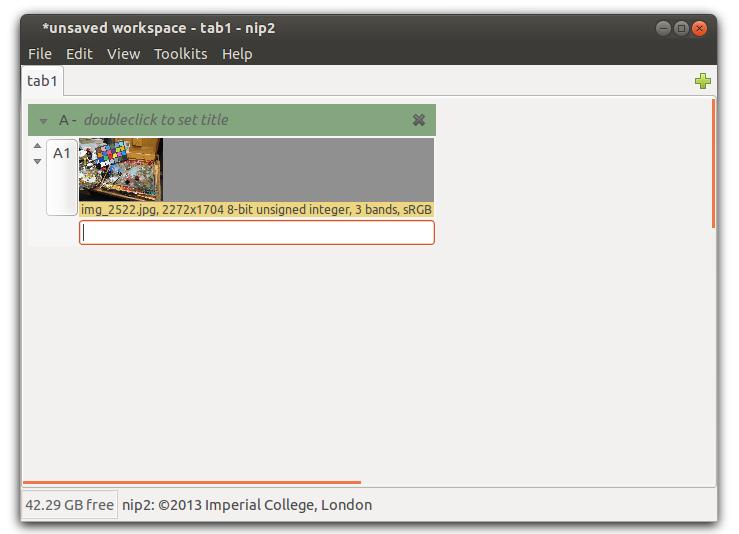Close the nip2 window

click(x=699, y=28)
